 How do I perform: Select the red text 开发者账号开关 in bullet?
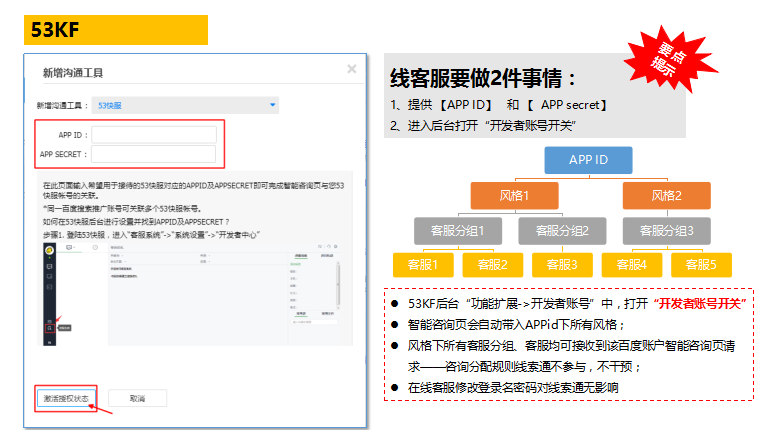(700, 304)
